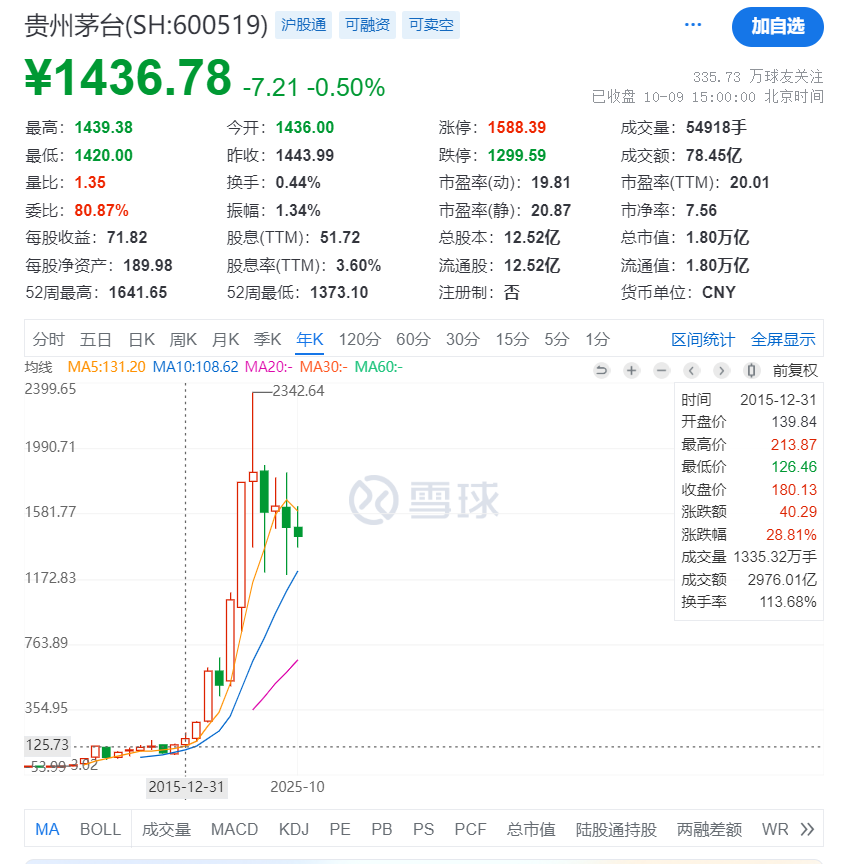Select the MACD indicator tab
This screenshot has height=864, width=844.
tap(235, 829)
